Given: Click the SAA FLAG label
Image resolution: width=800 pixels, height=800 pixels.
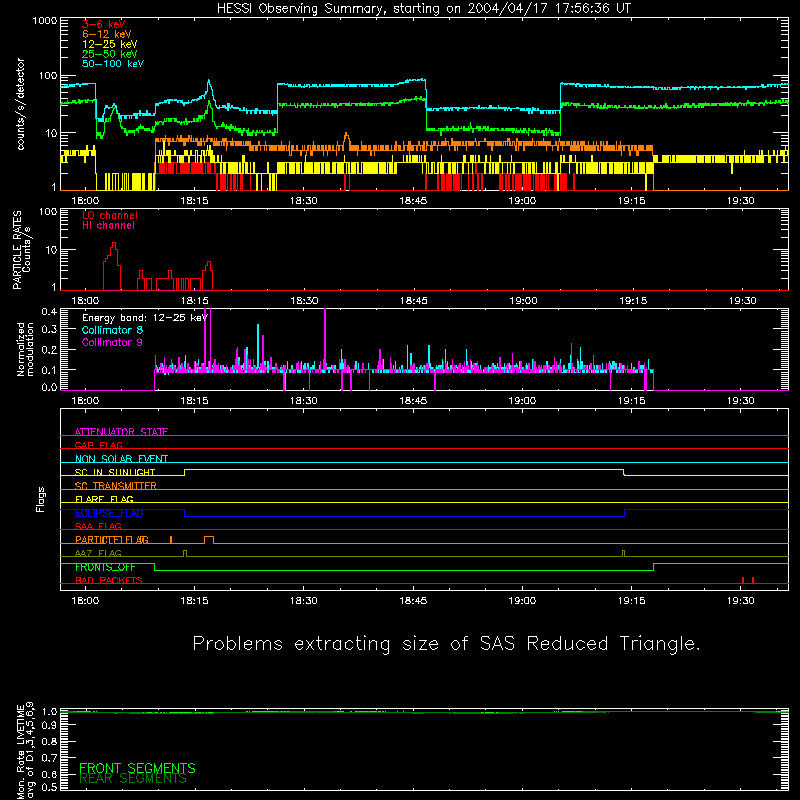Looking at the screenshot, I should point(98,526).
